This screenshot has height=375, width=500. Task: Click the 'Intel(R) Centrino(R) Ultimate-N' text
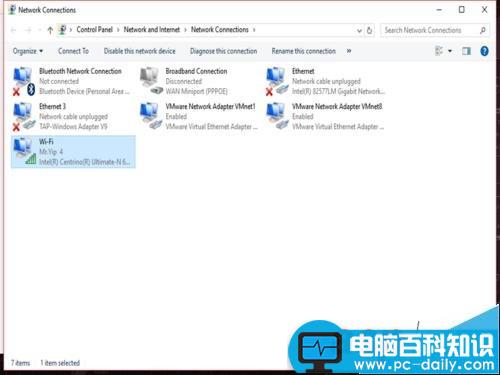click(x=84, y=162)
